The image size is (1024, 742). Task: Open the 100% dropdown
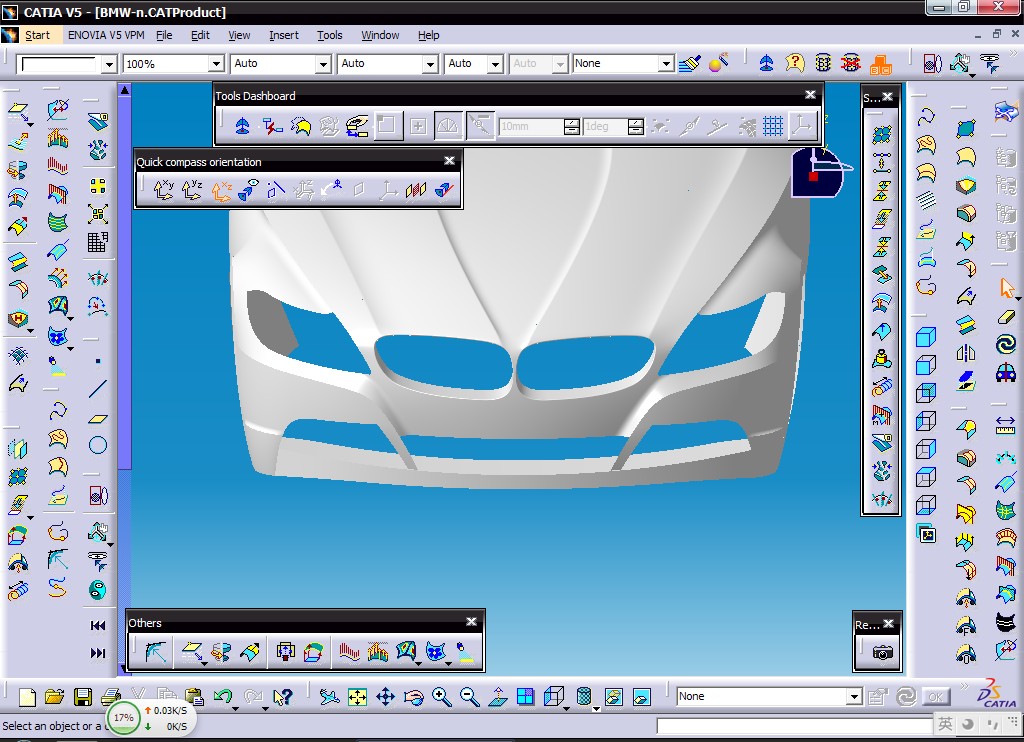pyautogui.click(x=216, y=63)
